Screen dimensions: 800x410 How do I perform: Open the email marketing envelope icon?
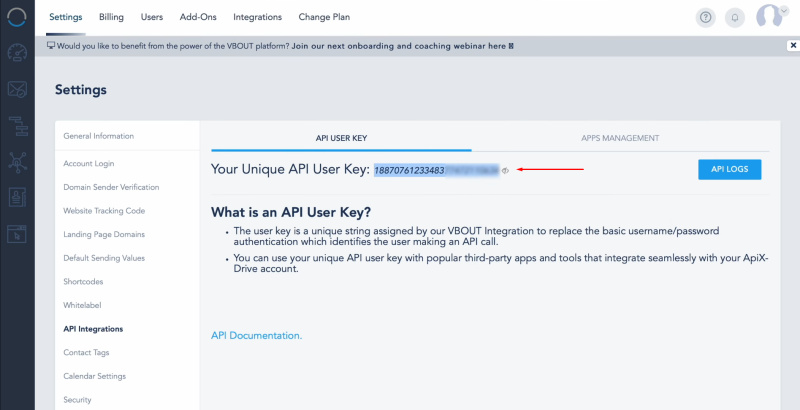click(17, 89)
